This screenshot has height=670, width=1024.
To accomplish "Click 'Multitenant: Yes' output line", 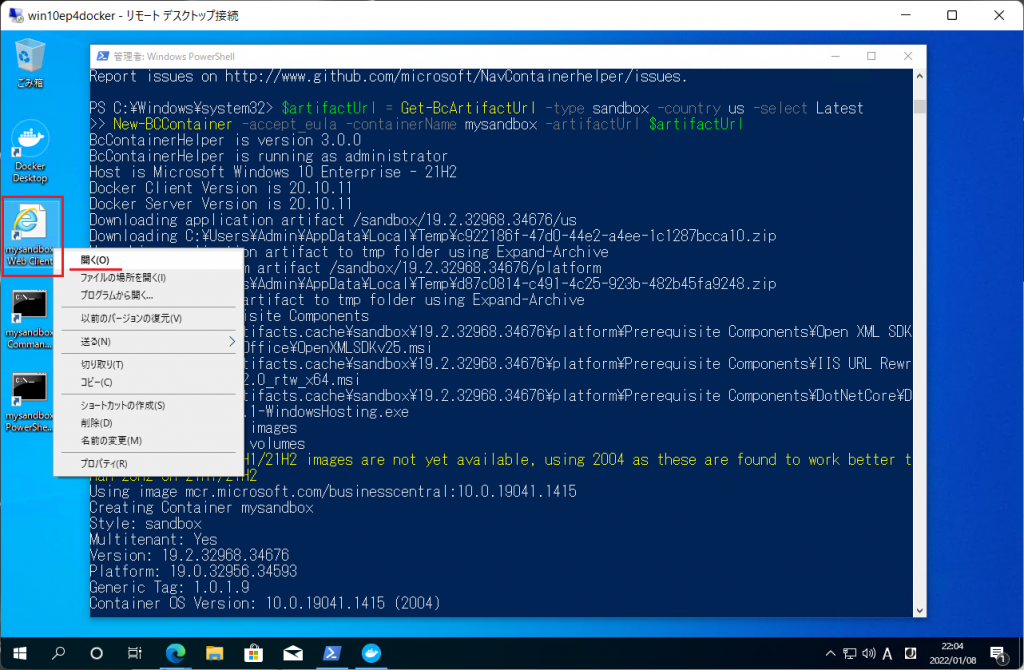I will pyautogui.click(x=153, y=539).
